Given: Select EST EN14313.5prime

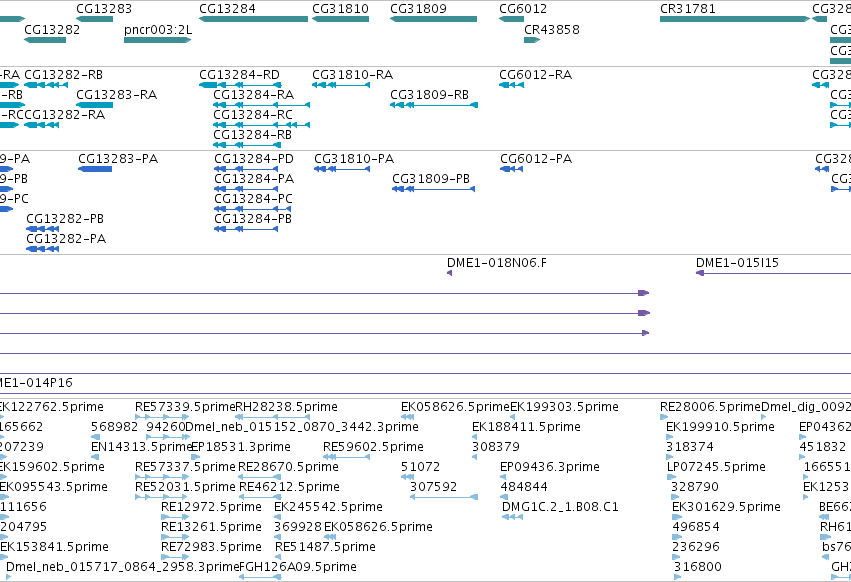Looking at the screenshot, I should coord(142,447).
